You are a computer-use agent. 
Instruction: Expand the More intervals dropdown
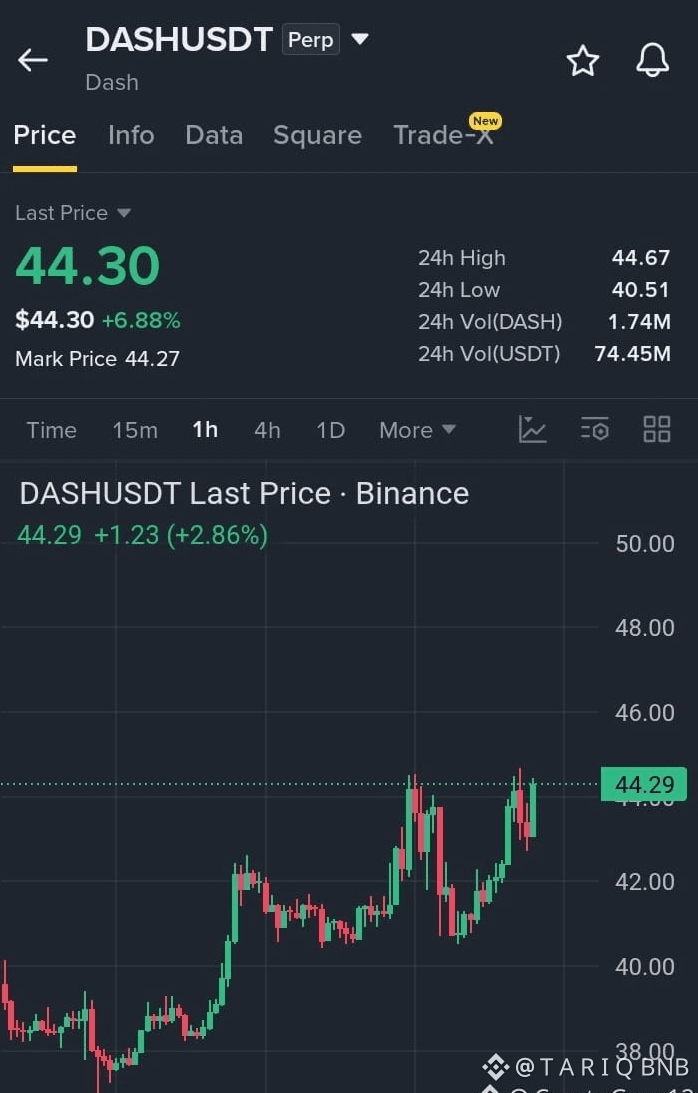click(417, 430)
